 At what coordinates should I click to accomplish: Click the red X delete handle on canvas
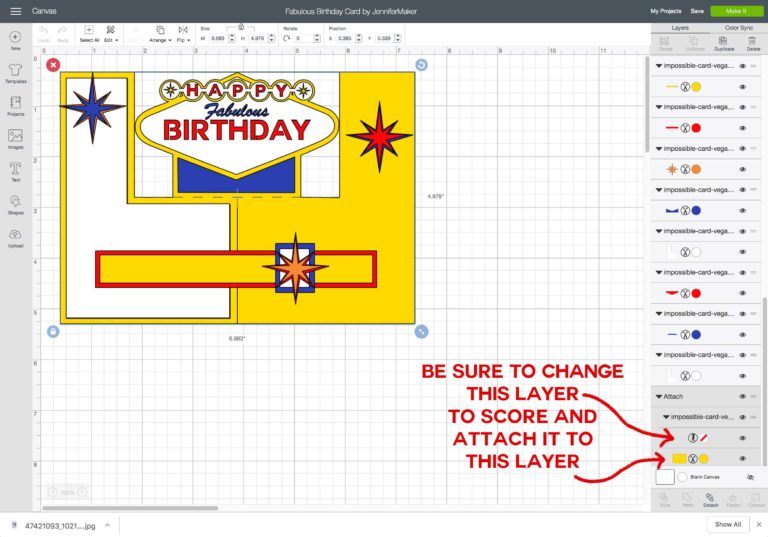(53, 65)
